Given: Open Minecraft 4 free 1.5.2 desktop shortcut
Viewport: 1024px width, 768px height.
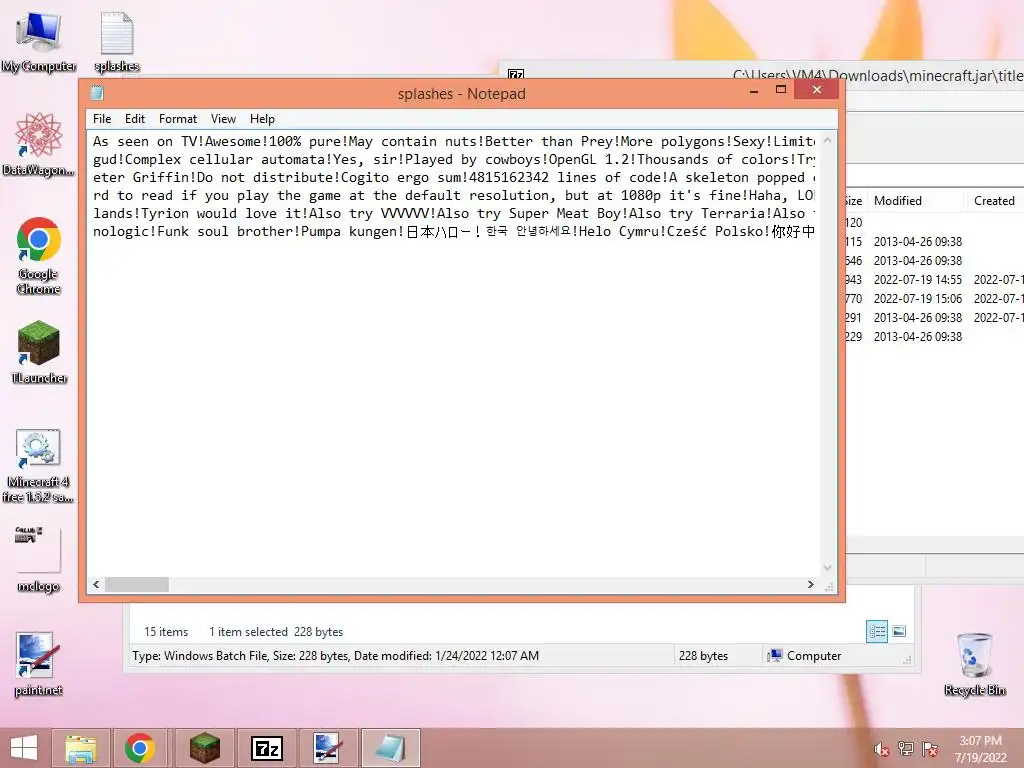Looking at the screenshot, I should [x=38, y=466].
